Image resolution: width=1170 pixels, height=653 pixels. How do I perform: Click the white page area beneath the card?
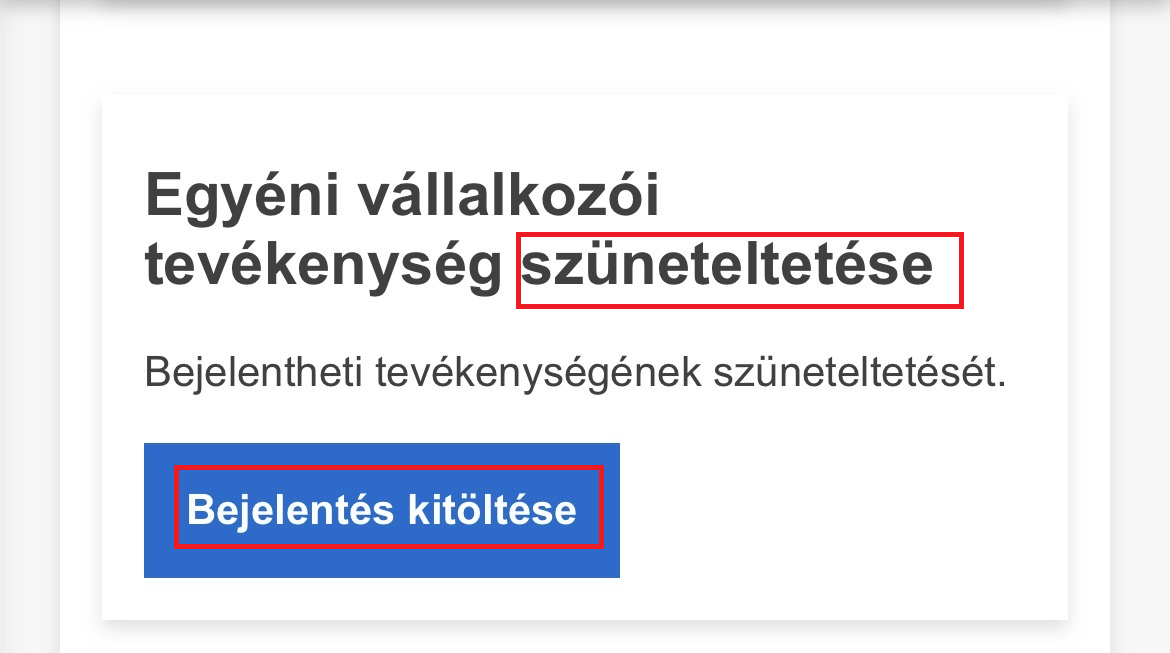[x=585, y=638]
